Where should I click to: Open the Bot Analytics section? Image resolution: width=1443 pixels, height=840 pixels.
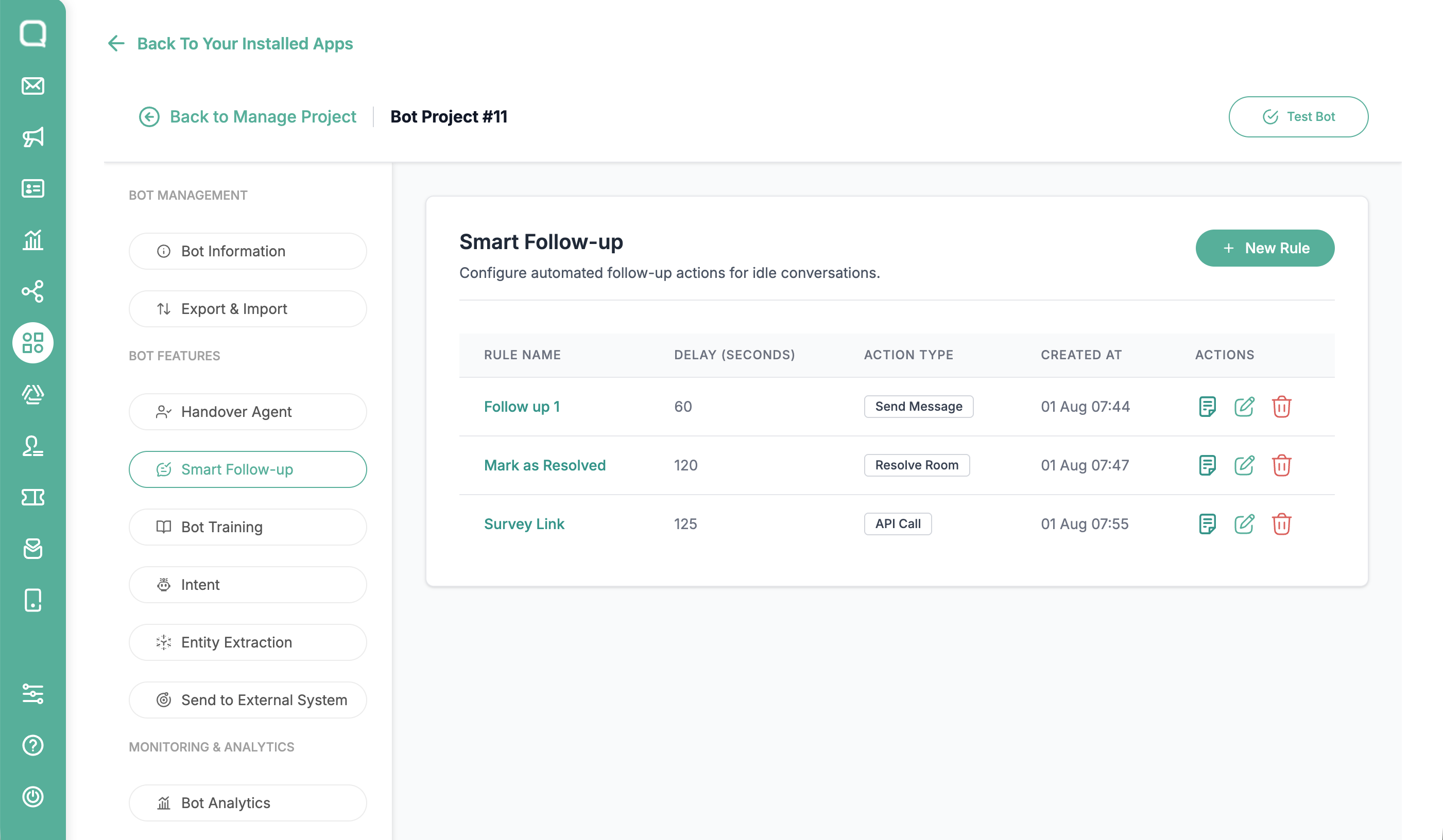click(247, 803)
